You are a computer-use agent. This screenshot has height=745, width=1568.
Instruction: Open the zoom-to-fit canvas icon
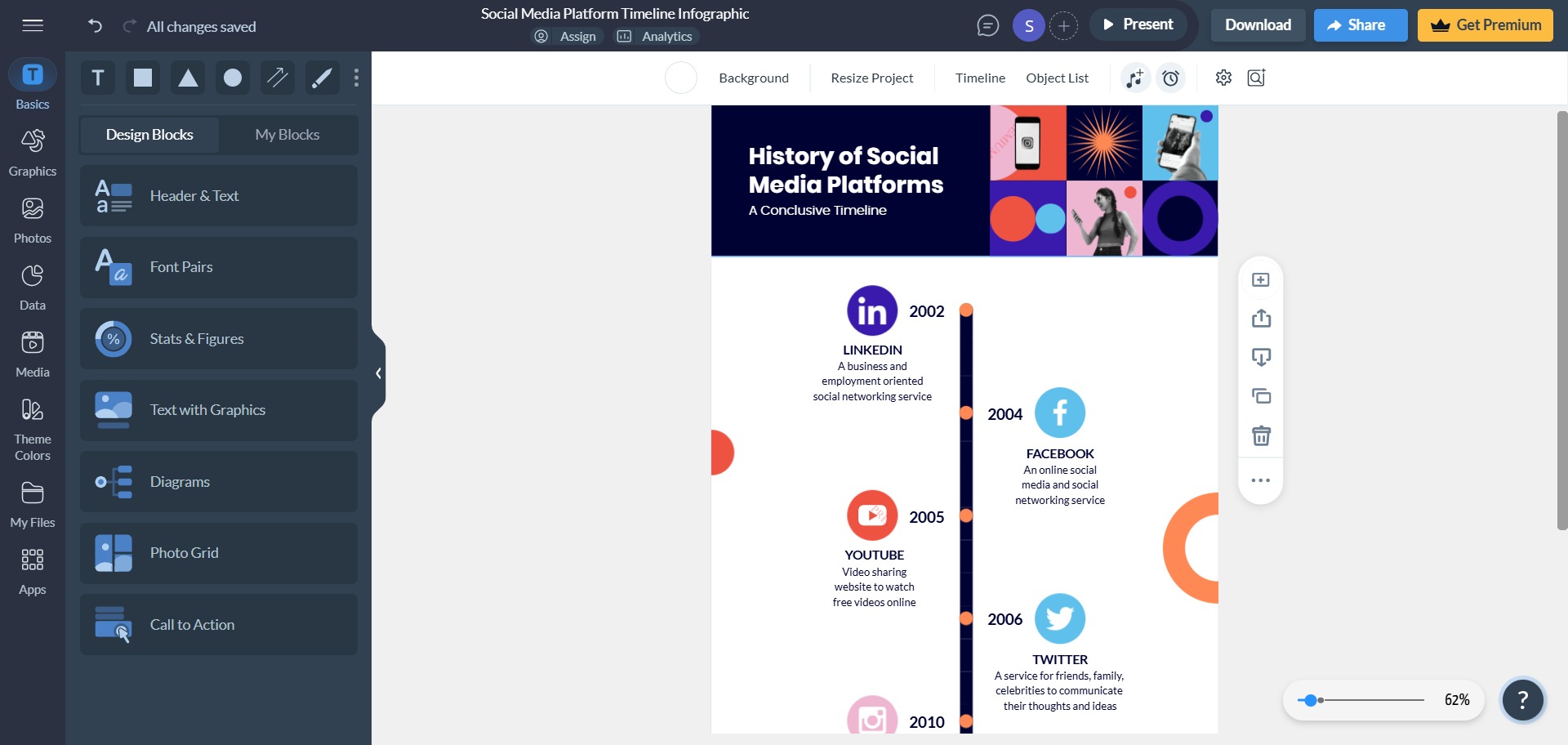point(1256,78)
